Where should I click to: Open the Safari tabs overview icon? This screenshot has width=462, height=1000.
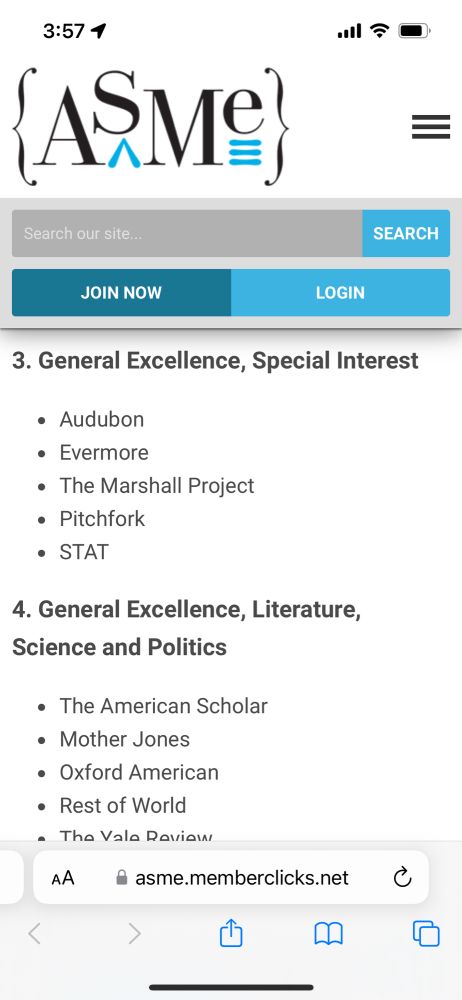click(x=426, y=934)
